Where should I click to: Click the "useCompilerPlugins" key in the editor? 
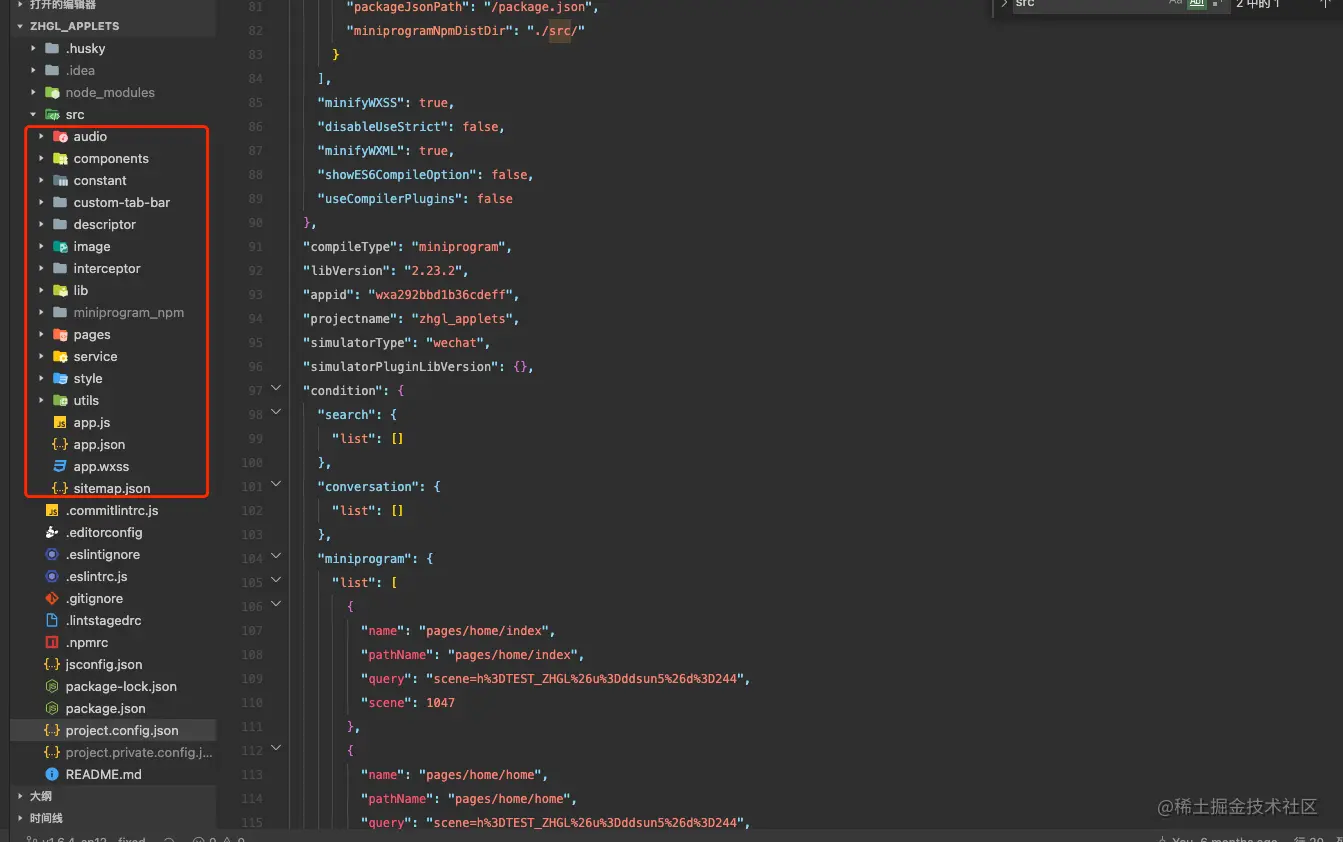tap(390, 199)
